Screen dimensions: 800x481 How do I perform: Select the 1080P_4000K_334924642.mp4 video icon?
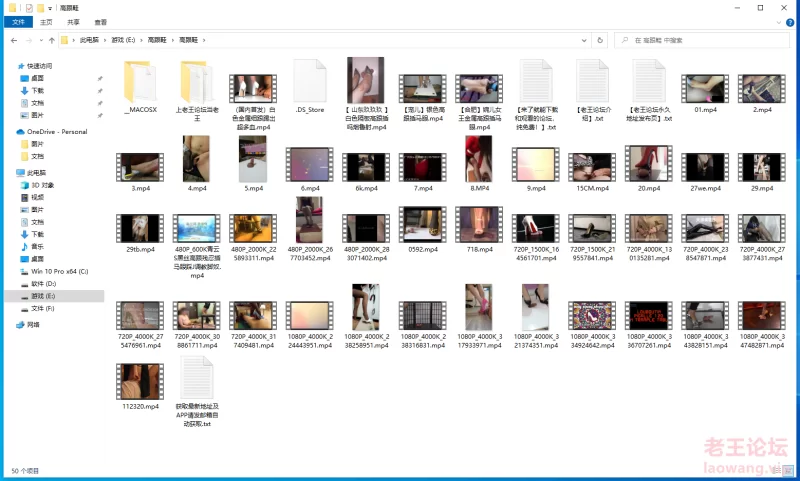pos(592,315)
